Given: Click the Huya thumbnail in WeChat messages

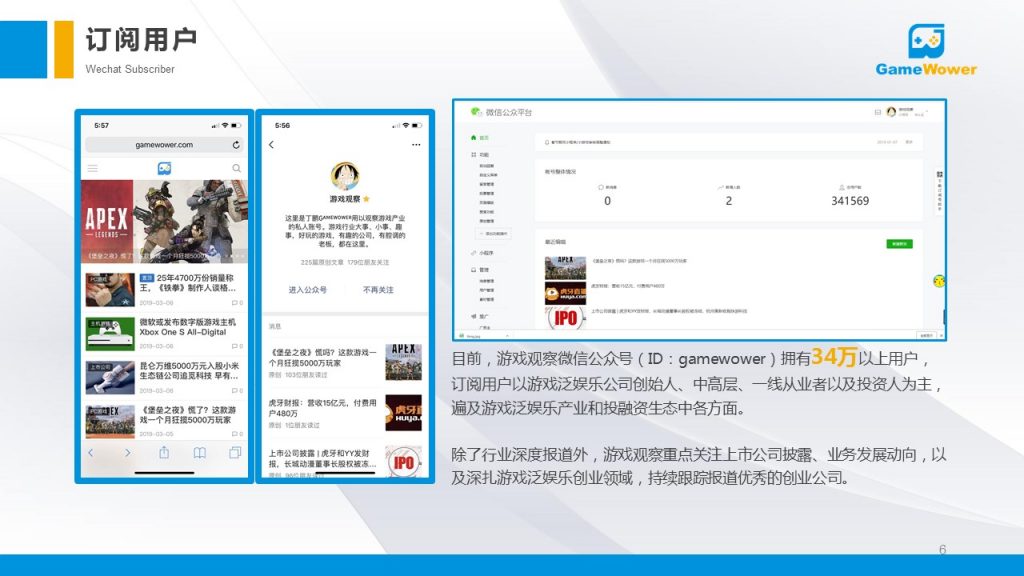Looking at the screenshot, I should pos(404,412).
